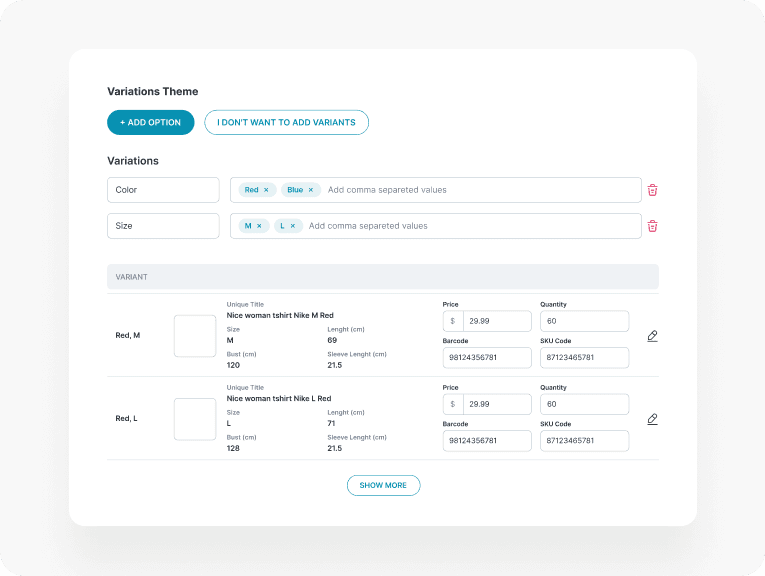Screen dimensions: 765x576
Task: Click bust value 120
Action: (x=233, y=365)
